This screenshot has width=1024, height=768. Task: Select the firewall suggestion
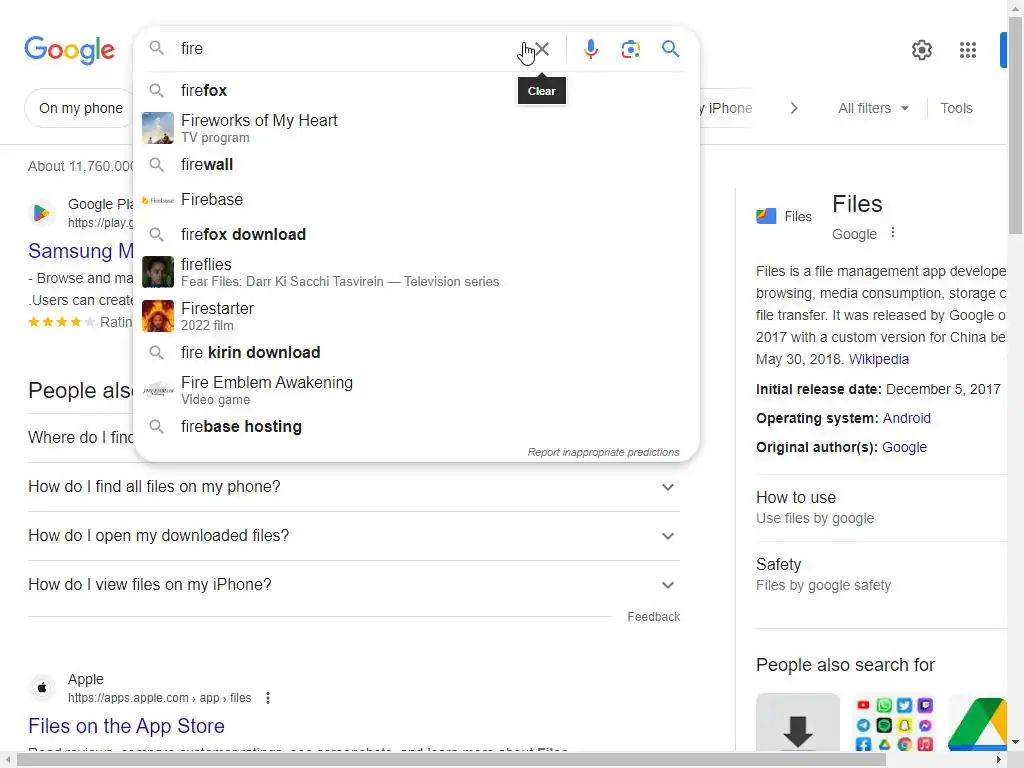point(416,165)
